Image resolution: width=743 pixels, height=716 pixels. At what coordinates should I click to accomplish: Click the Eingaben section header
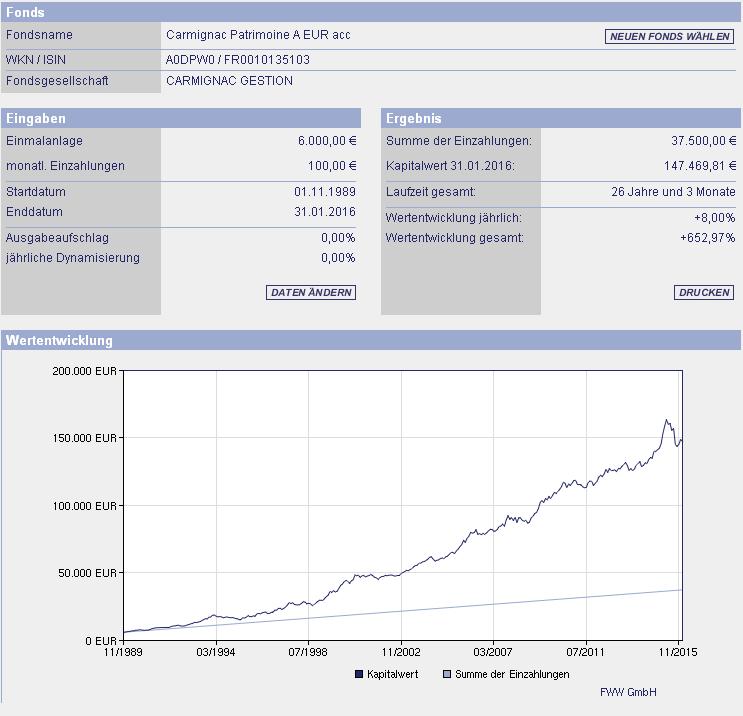181,118
